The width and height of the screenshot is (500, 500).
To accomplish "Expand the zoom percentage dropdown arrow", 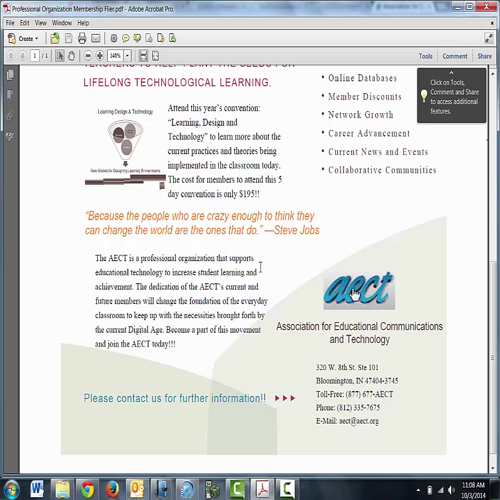I will 127,56.
